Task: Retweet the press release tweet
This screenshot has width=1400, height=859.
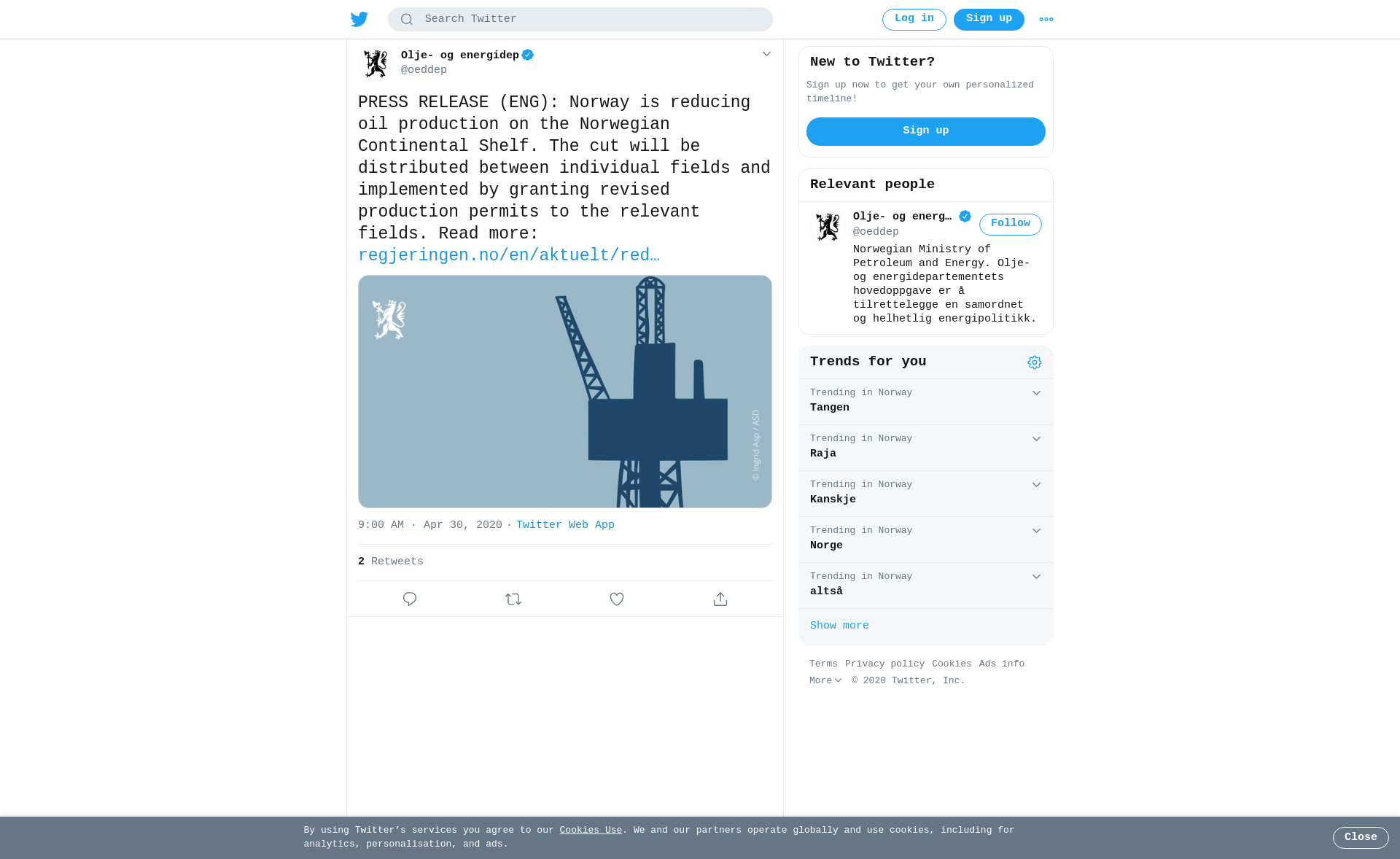Action: click(513, 599)
